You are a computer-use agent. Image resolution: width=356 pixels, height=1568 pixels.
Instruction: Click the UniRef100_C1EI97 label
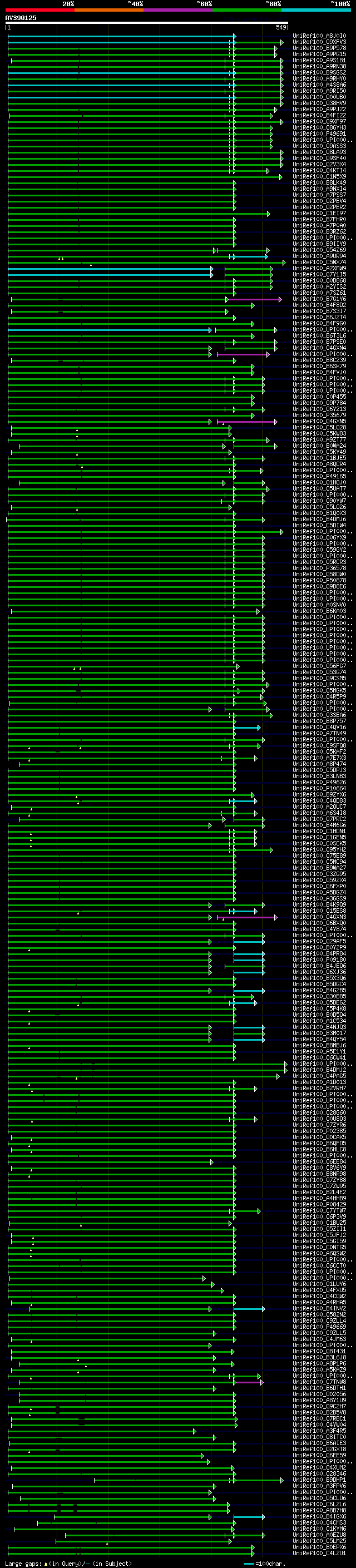[319, 213]
